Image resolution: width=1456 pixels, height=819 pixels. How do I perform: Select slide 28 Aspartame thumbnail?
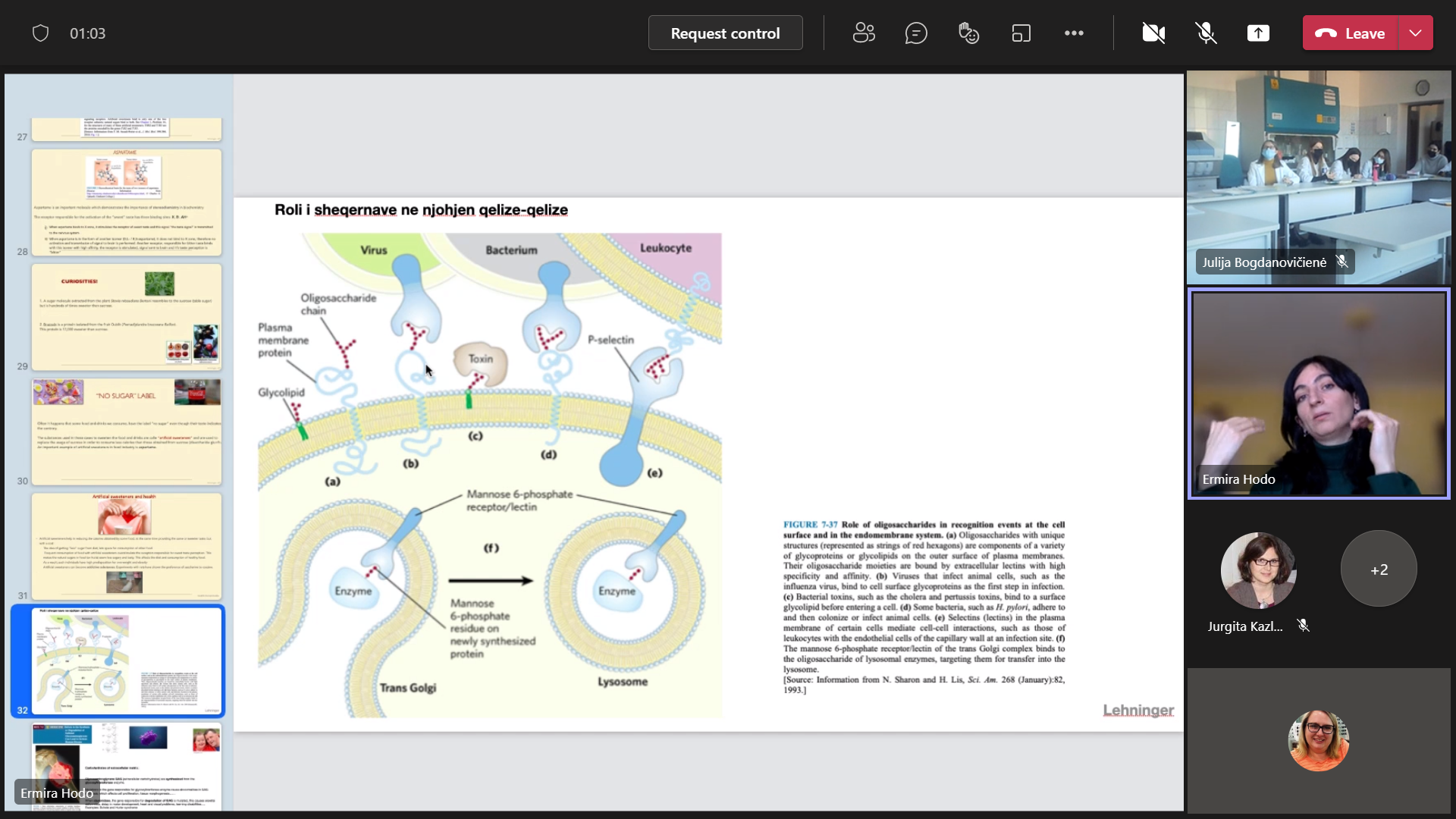[x=127, y=202]
